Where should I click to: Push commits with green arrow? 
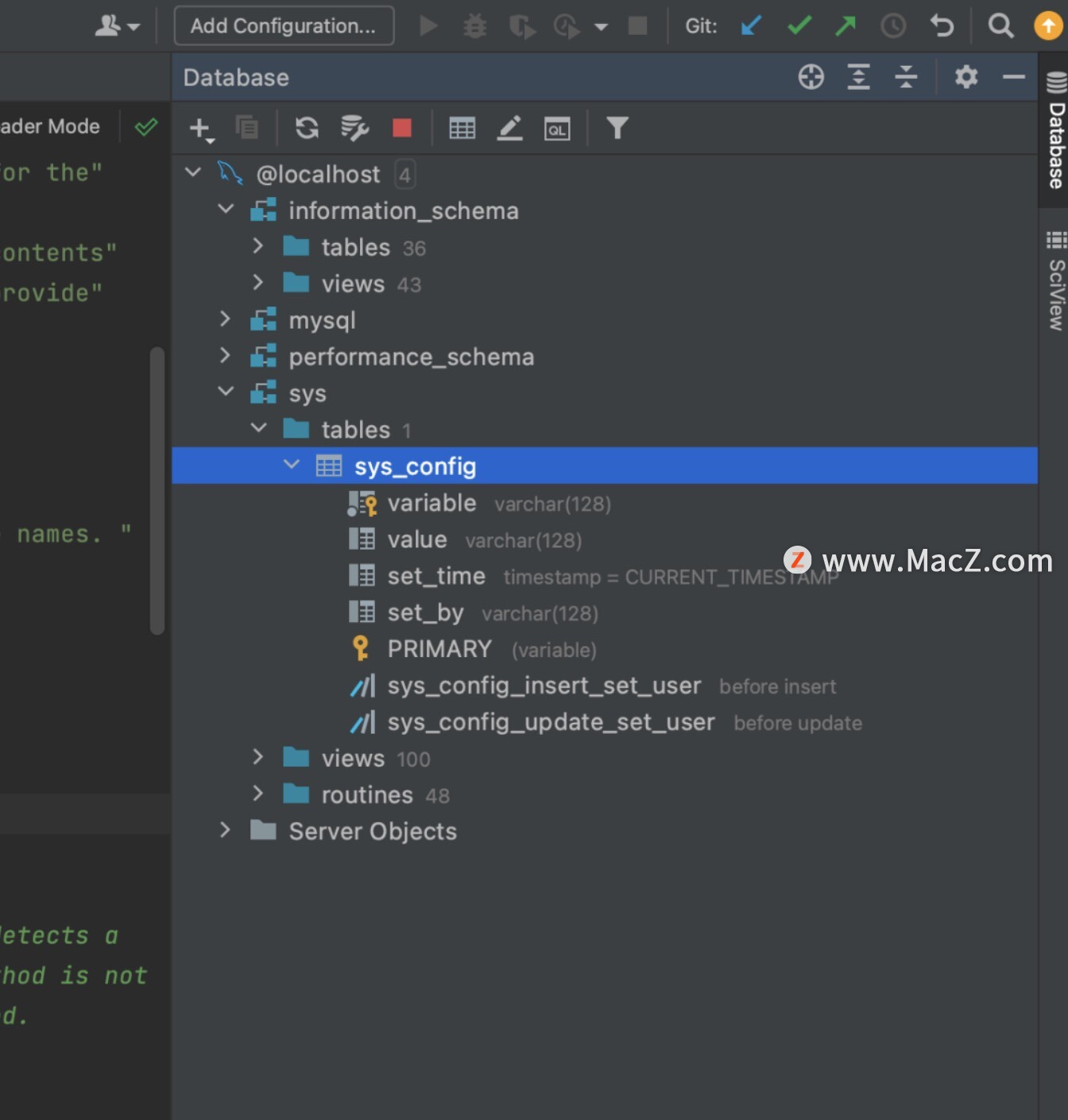coord(845,26)
